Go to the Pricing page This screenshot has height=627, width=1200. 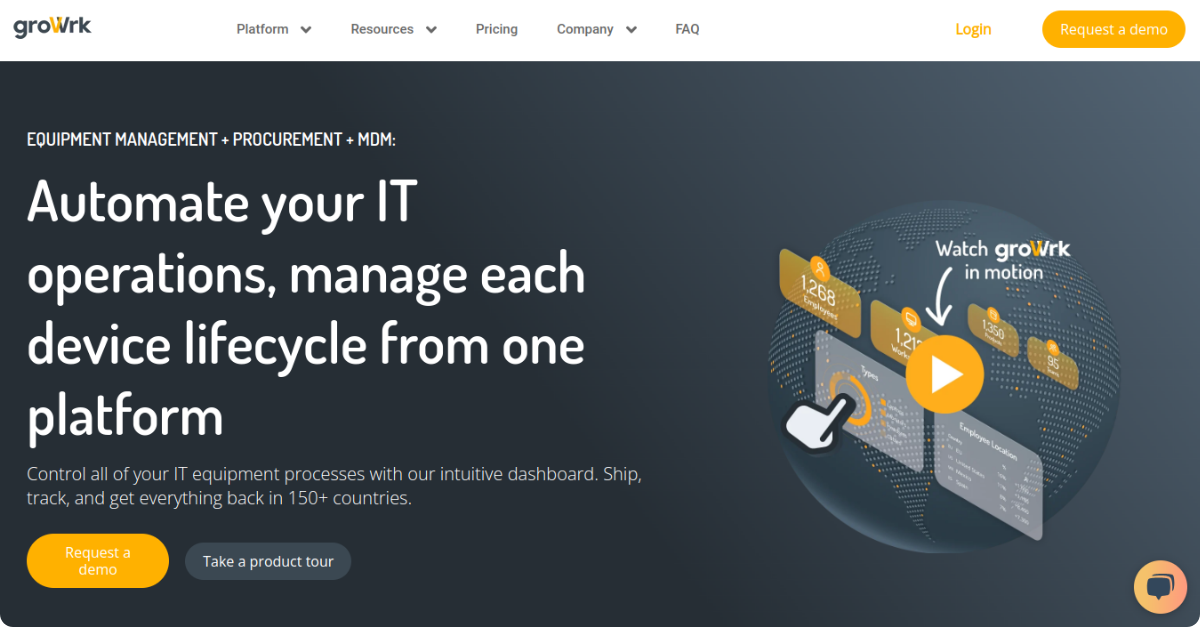(x=497, y=29)
